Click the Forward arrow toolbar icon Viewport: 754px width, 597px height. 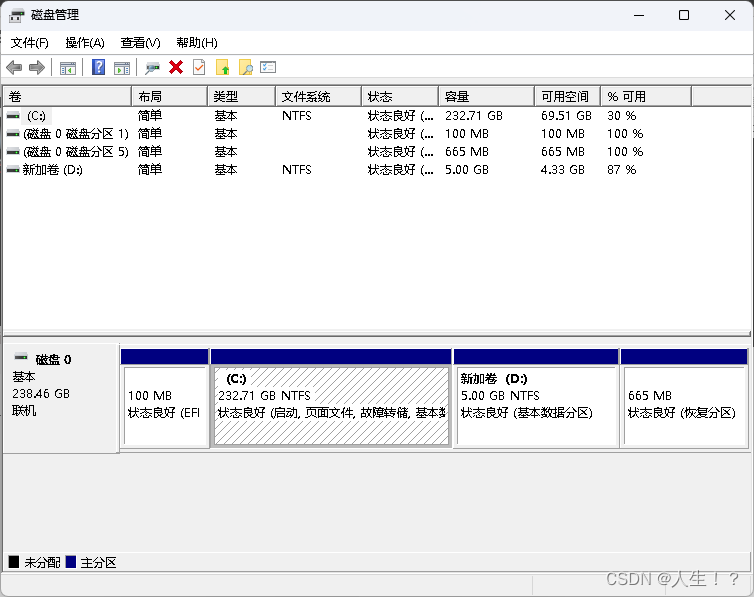pos(37,67)
